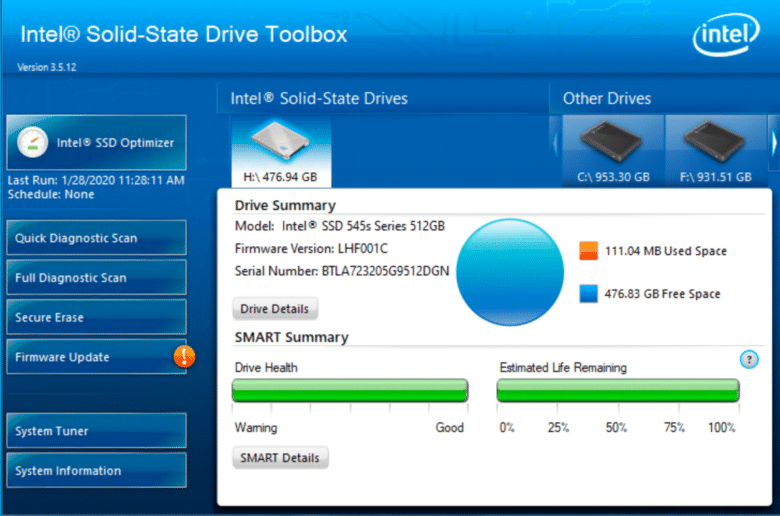
Task: Click the Version 3.5.12 label
Action: pos(47,67)
